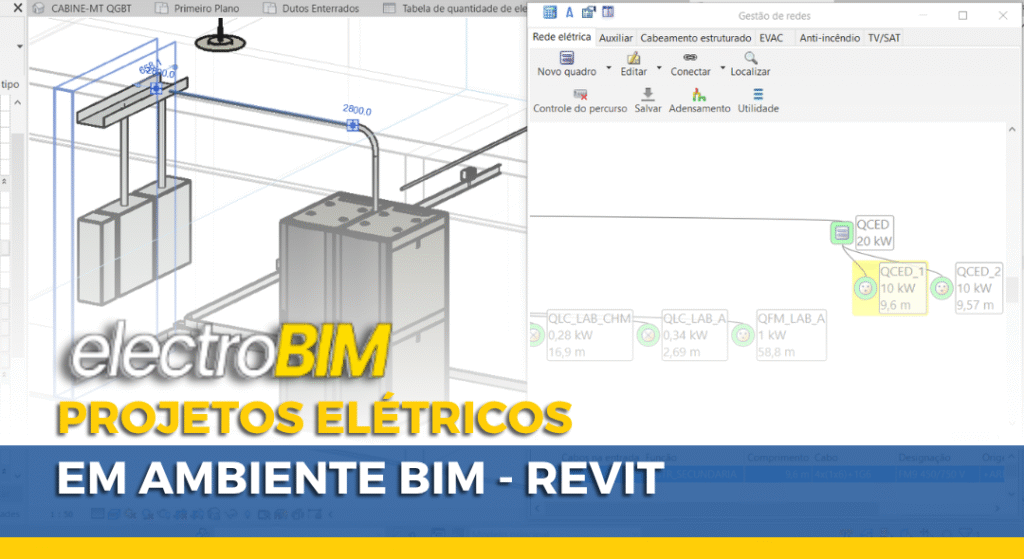Viewport: 1024px width, 559px height.
Task: Click the CABINE-MT QGBT view tab icon
Action: (x=39, y=8)
